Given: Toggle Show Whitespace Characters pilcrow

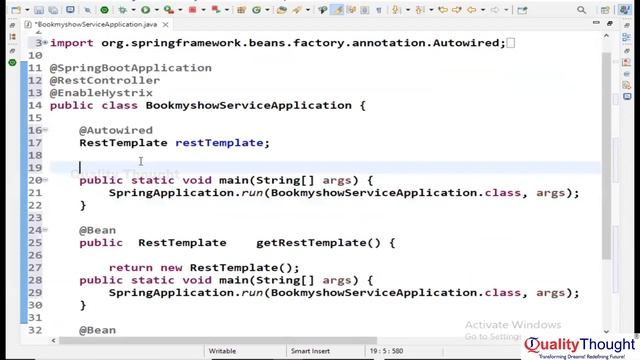Looking at the screenshot, I should [x=379, y=10].
